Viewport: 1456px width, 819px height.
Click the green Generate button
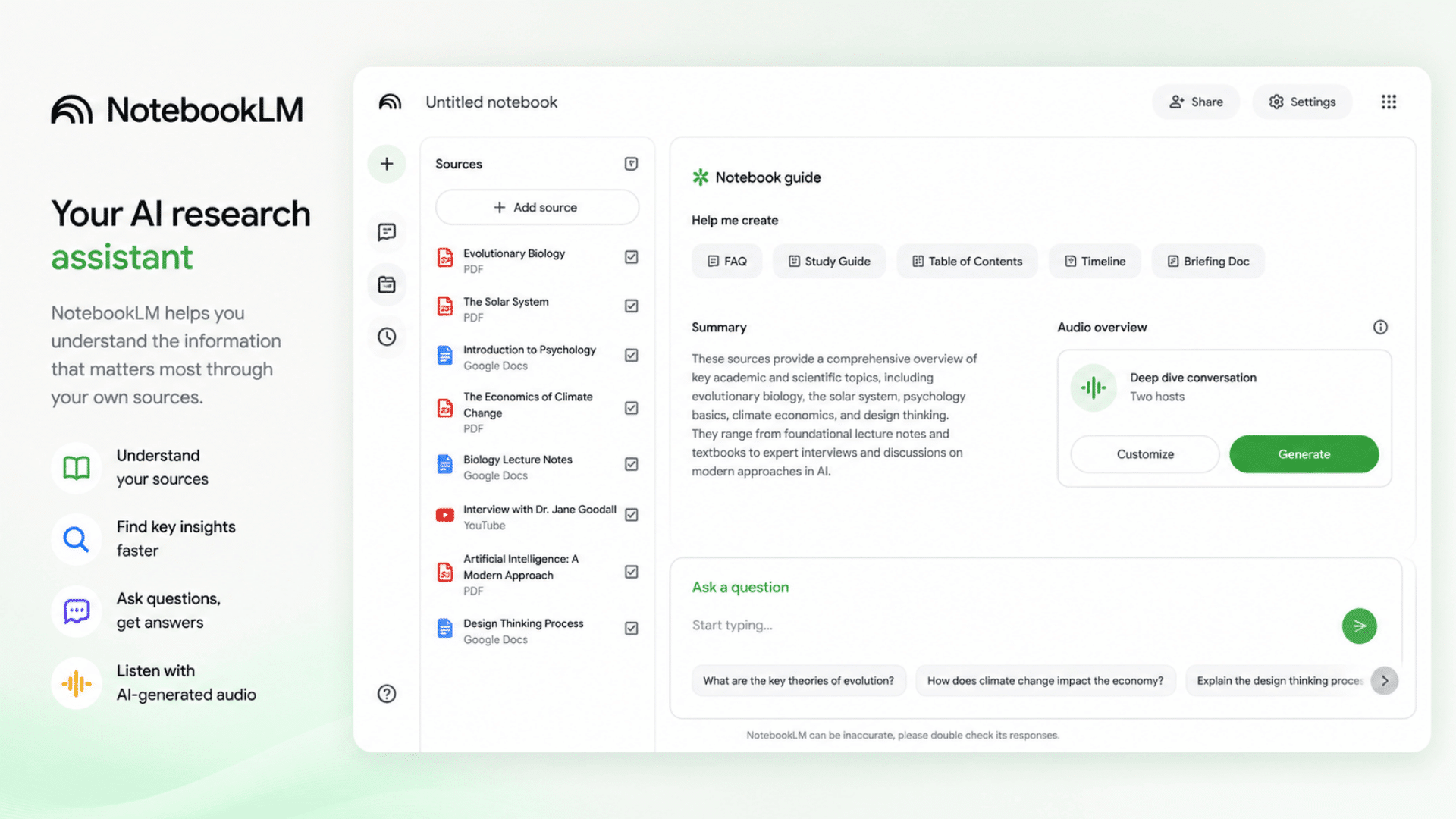point(1304,454)
